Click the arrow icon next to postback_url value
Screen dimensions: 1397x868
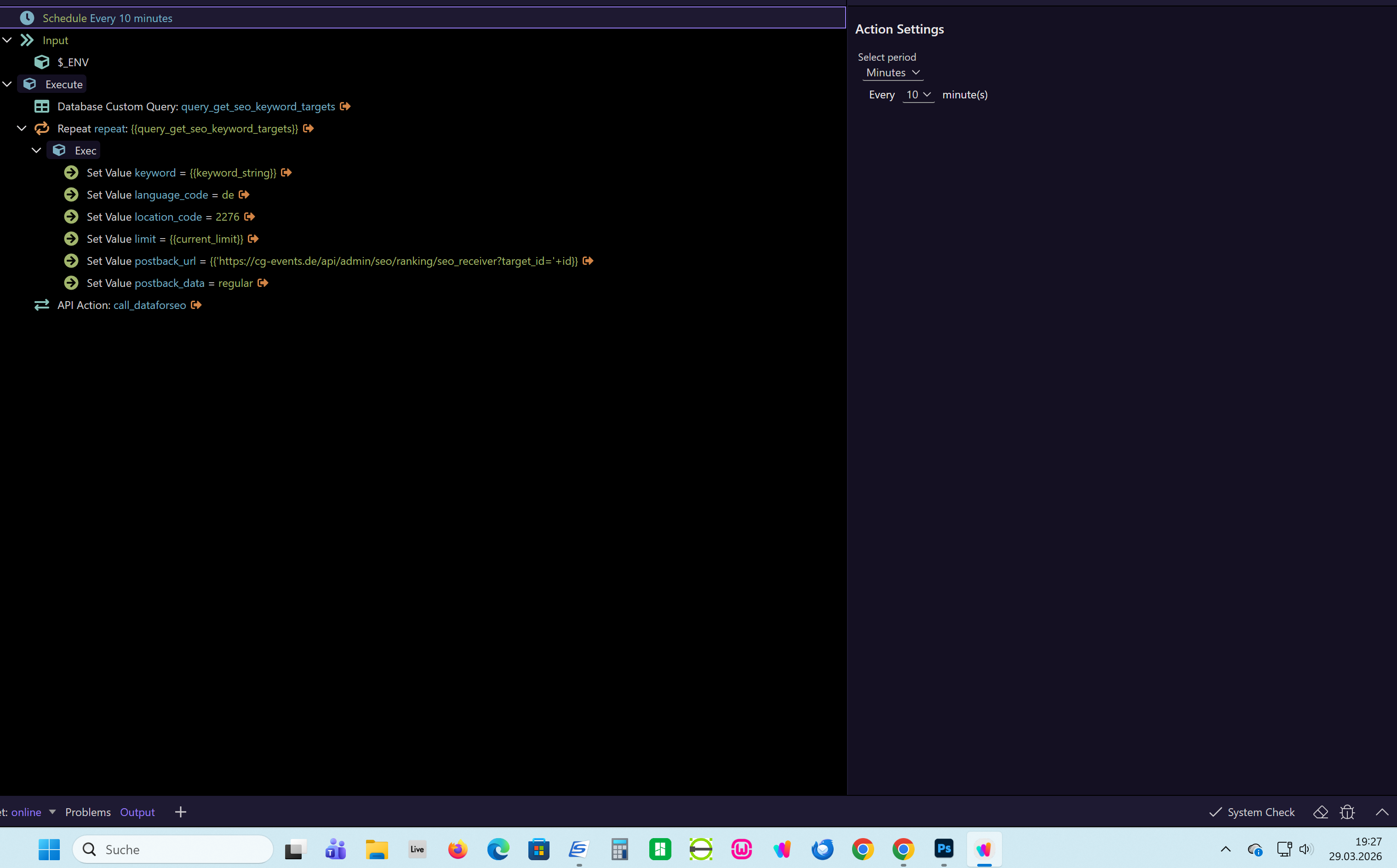point(588,261)
